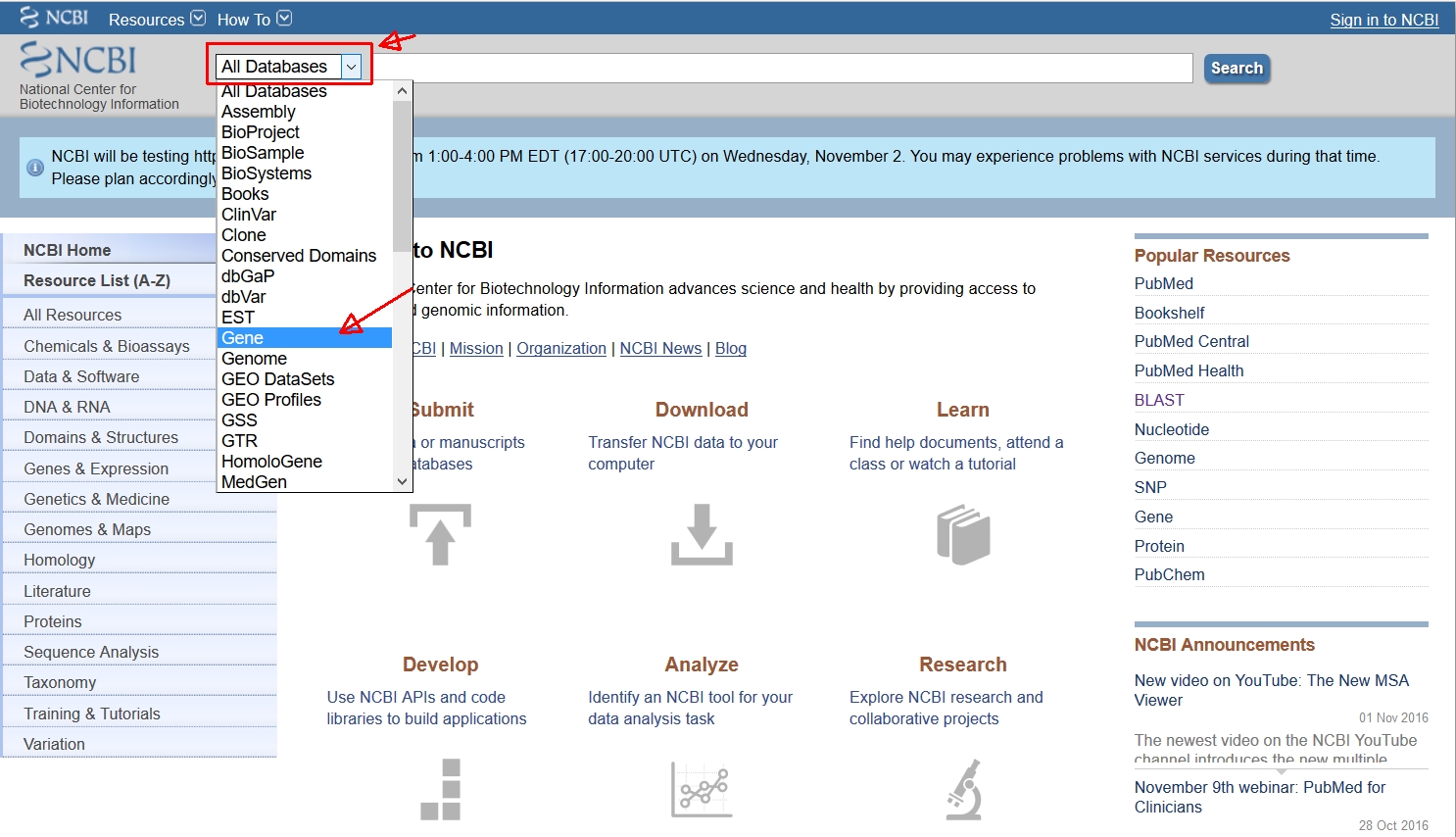Click the Download arrow icon

coord(702,534)
